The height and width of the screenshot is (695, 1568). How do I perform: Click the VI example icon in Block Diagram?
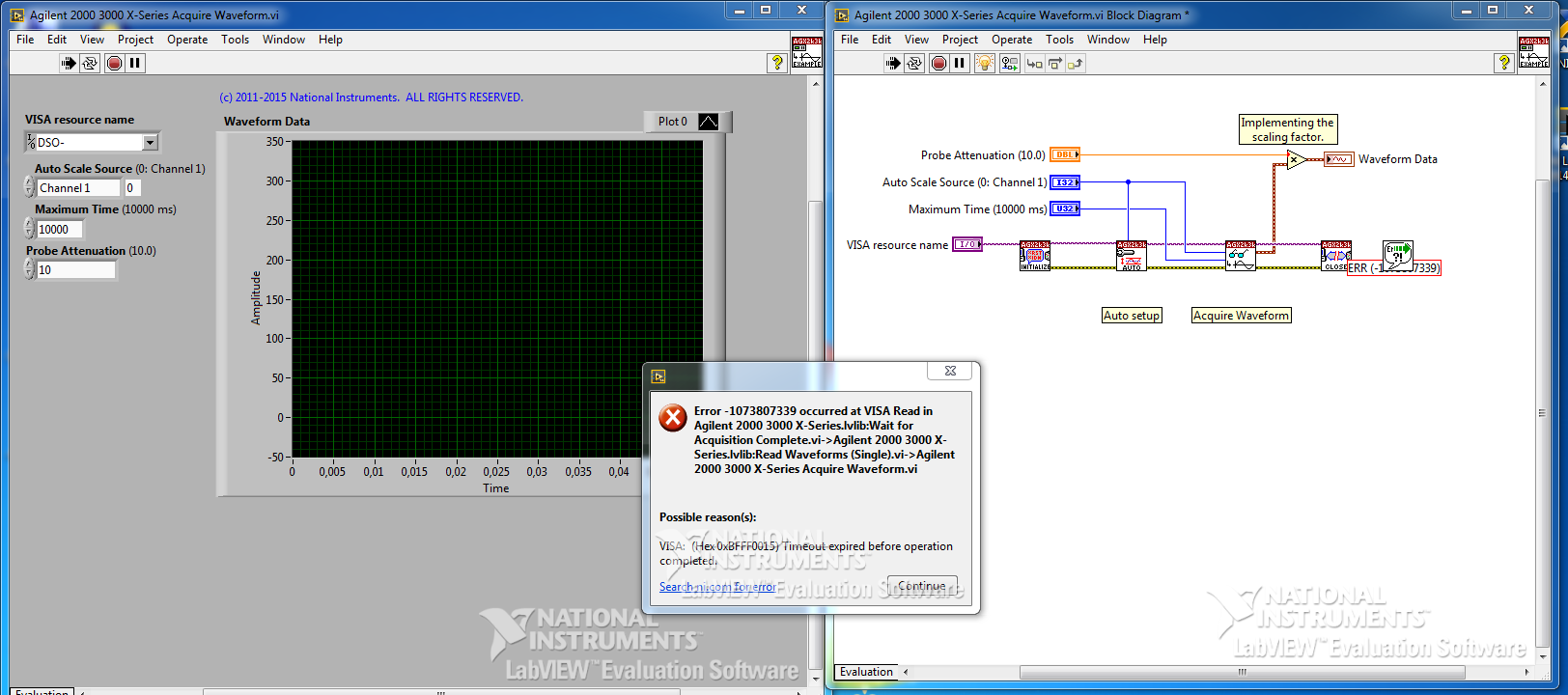click(1534, 52)
